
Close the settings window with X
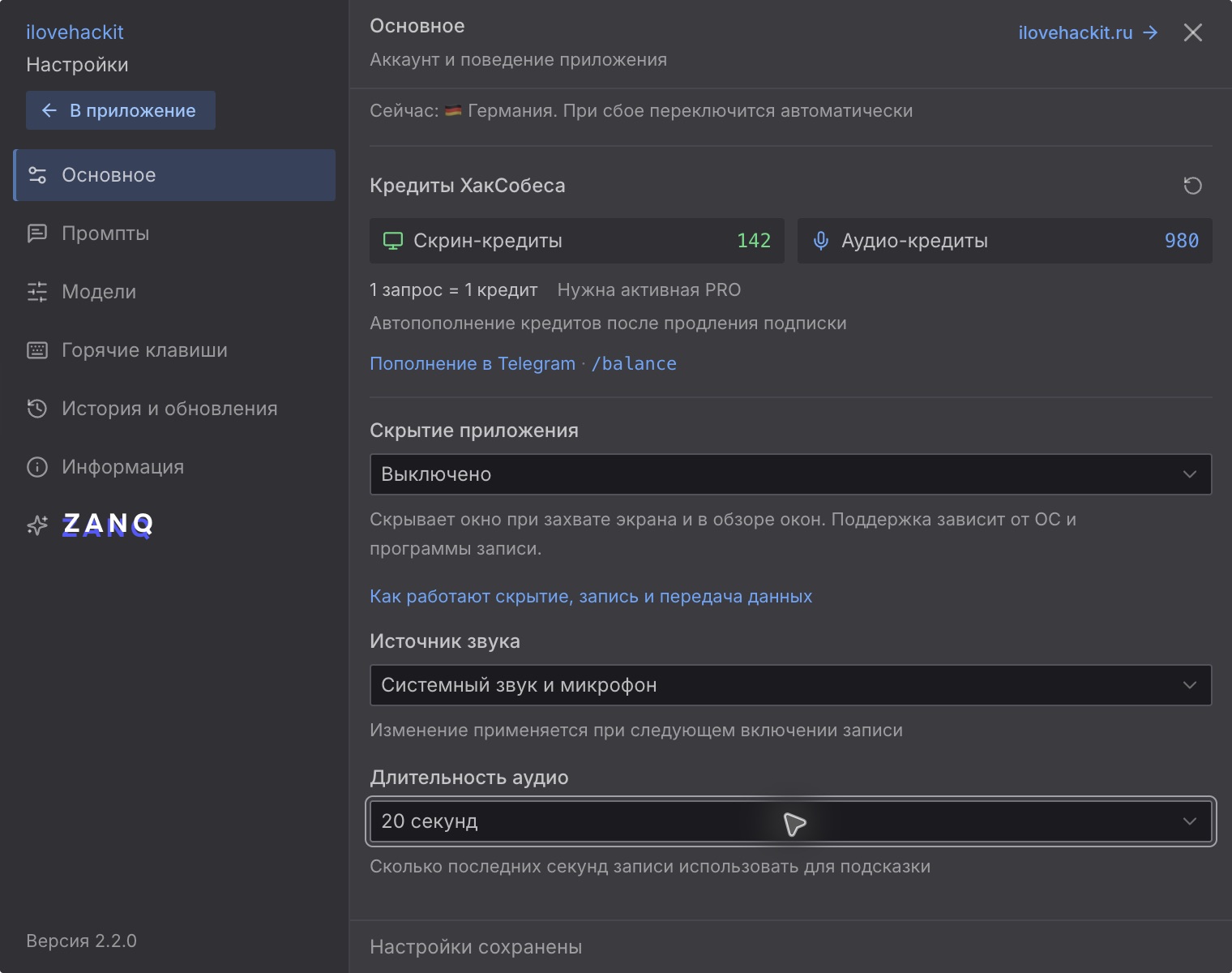click(1193, 32)
